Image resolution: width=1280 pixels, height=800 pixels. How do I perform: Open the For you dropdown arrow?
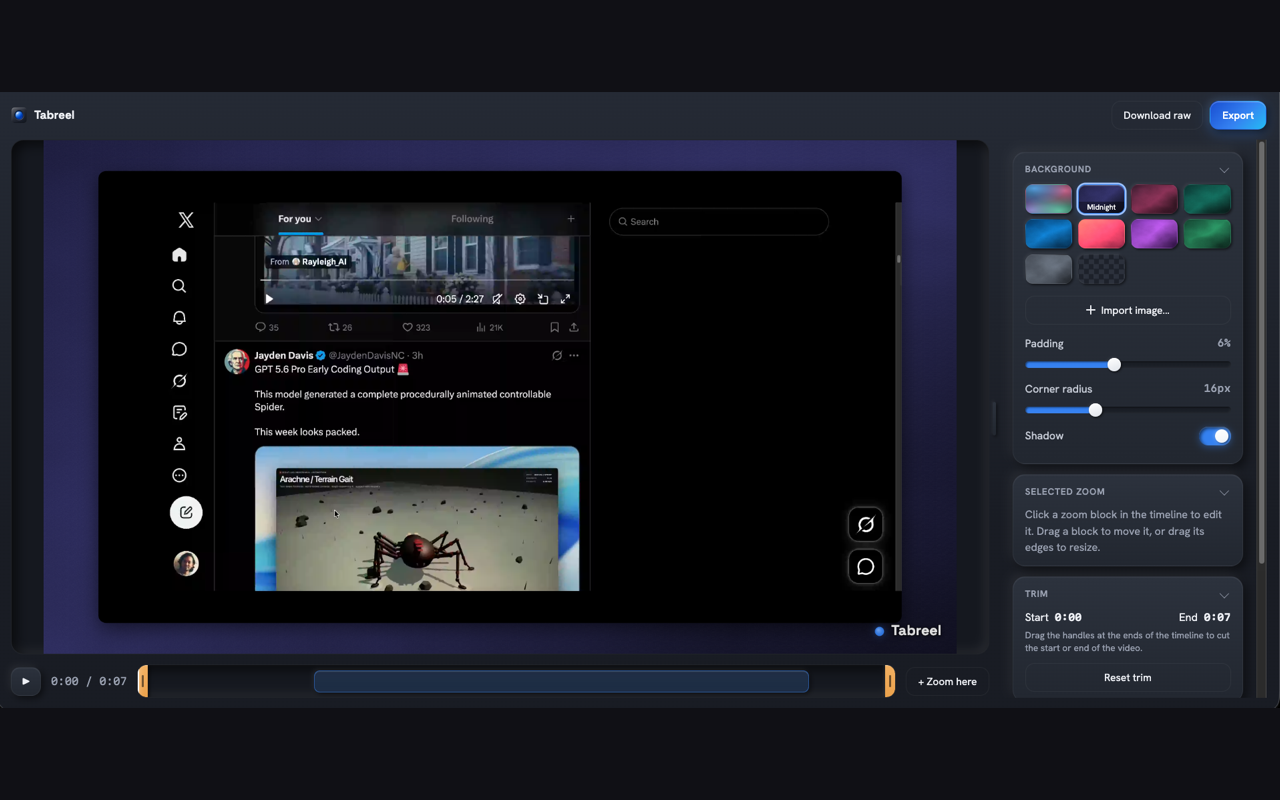point(318,219)
